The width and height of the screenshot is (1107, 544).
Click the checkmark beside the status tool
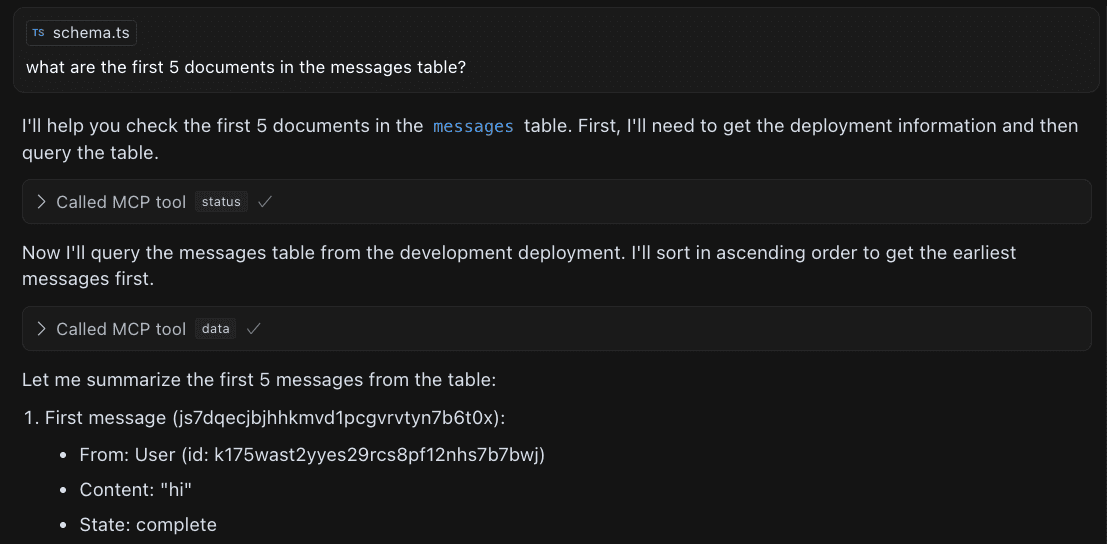click(x=265, y=202)
